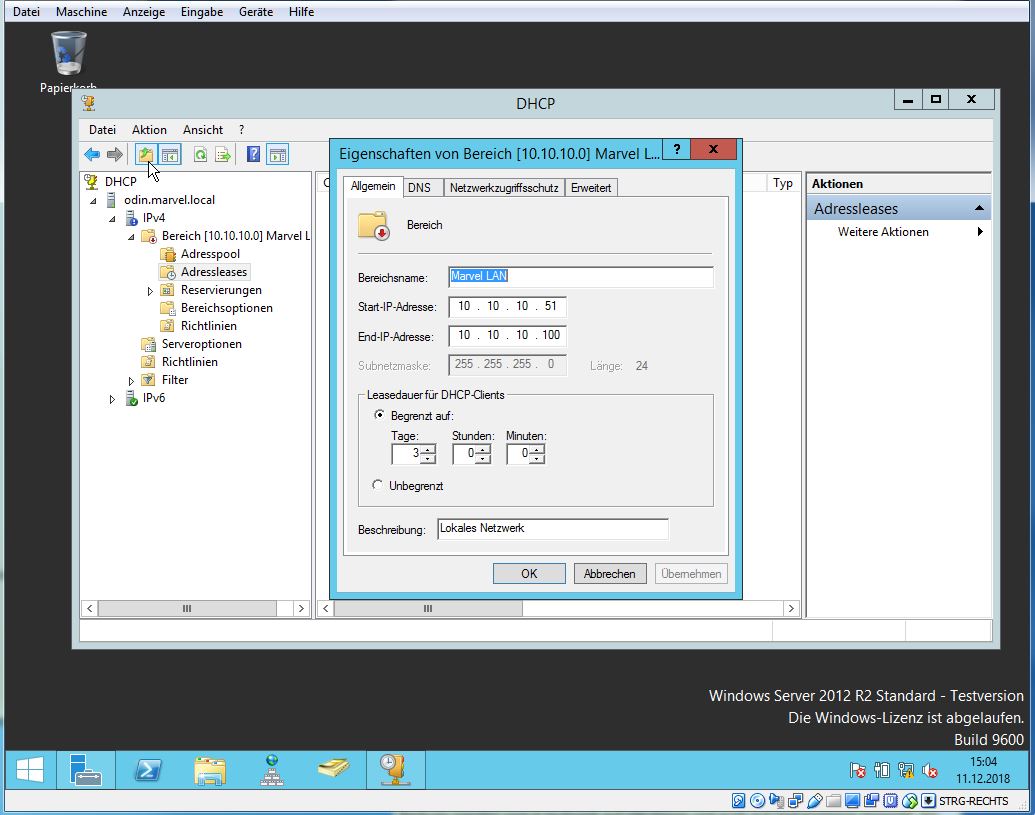Switch to the DNS tab

419,187
